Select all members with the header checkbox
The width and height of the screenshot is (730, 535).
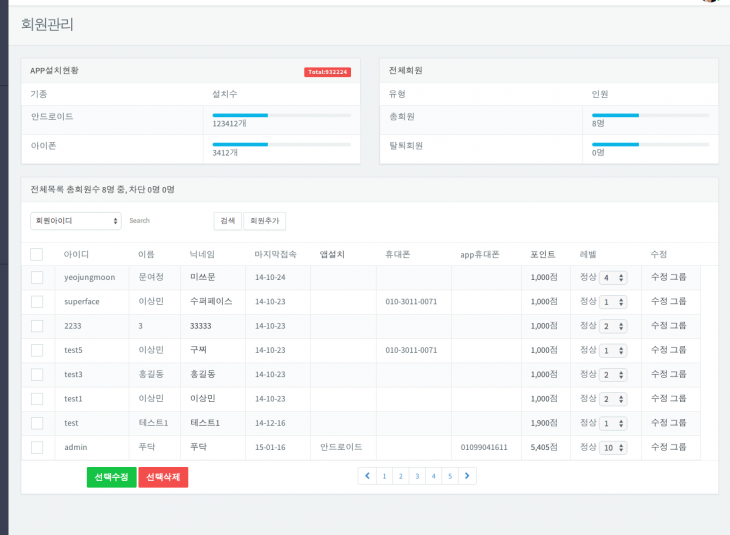[x=37, y=254]
